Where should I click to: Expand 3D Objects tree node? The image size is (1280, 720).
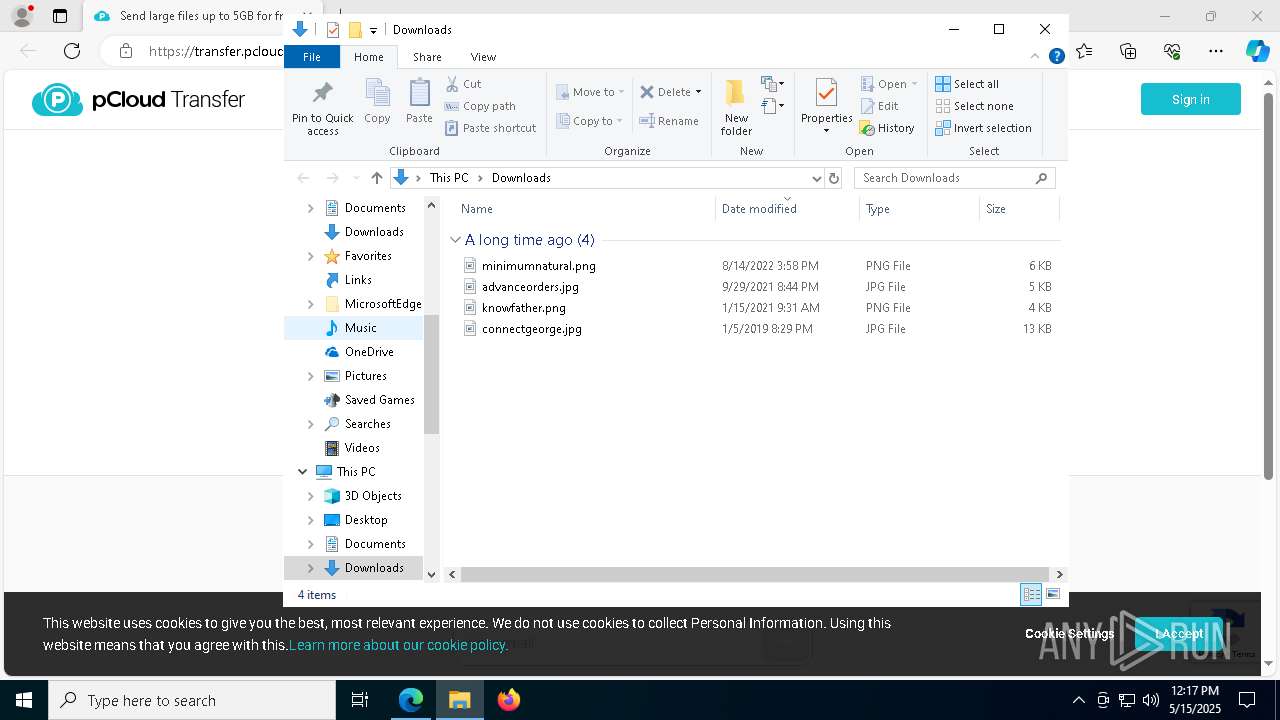coord(310,496)
